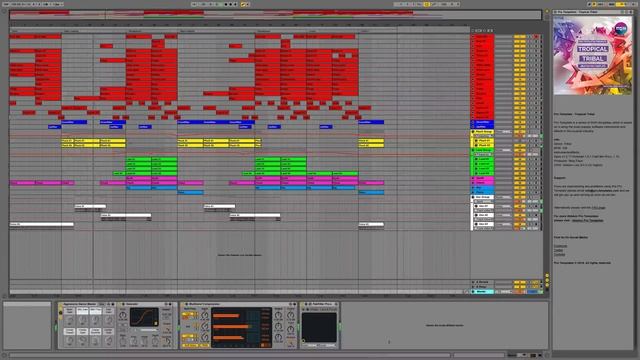Click Saturator's save preset icon

170,304
